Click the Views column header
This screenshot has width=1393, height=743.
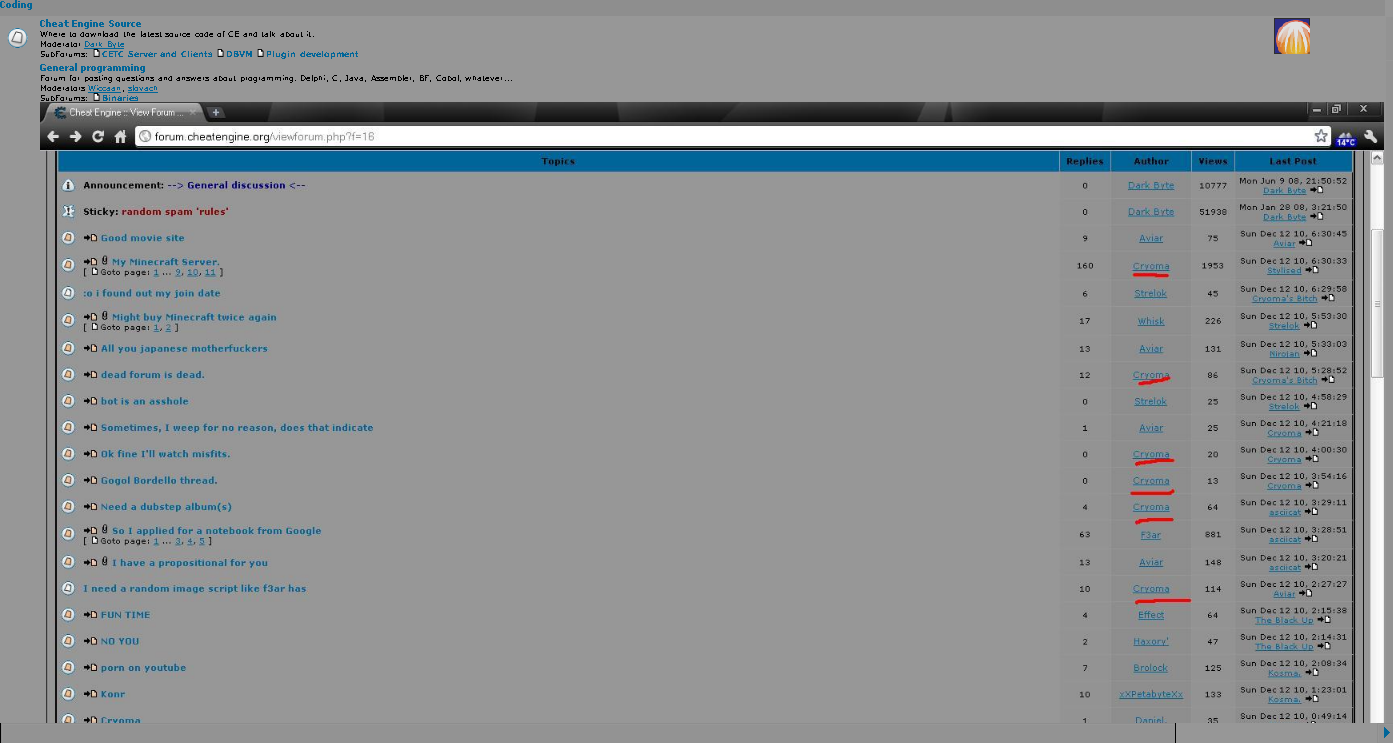(1213, 160)
